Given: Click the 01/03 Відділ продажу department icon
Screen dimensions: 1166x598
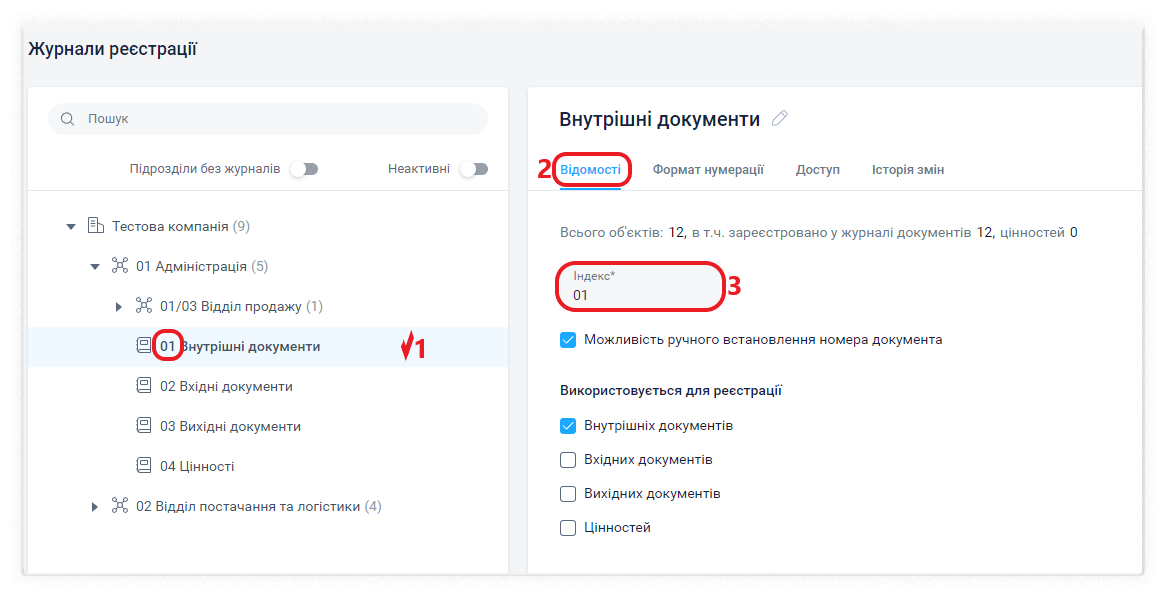Looking at the screenshot, I should (x=145, y=306).
